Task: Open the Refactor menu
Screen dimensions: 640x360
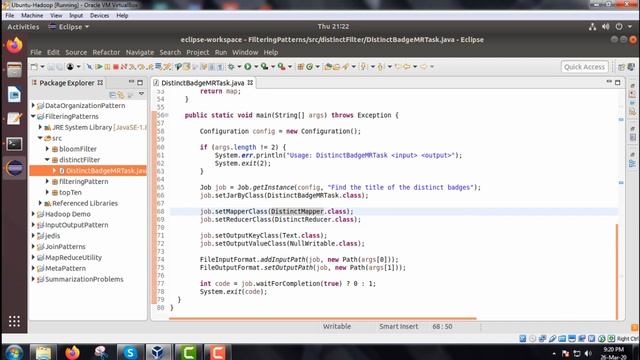Action: click(x=106, y=52)
